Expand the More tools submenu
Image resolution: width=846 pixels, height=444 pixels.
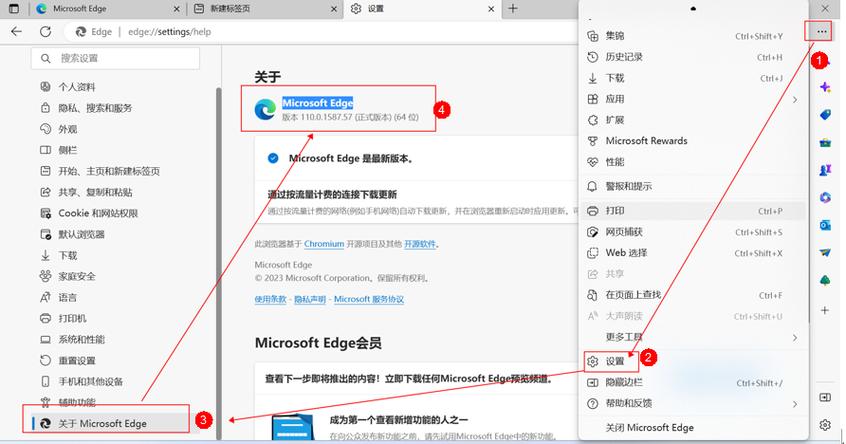[694, 337]
